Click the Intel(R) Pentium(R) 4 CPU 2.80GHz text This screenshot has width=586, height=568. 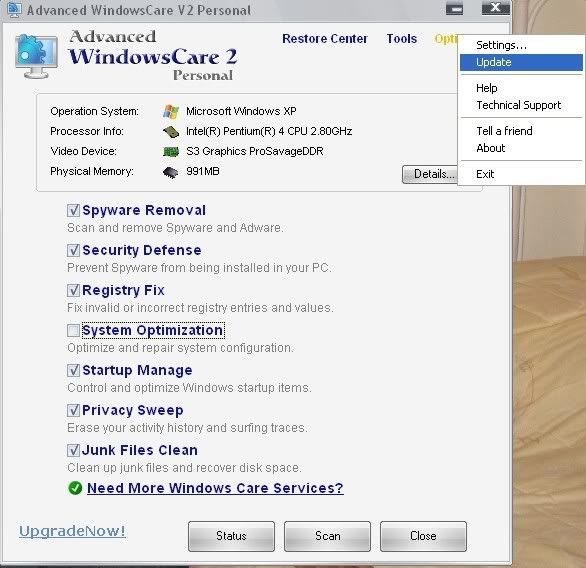click(269, 132)
